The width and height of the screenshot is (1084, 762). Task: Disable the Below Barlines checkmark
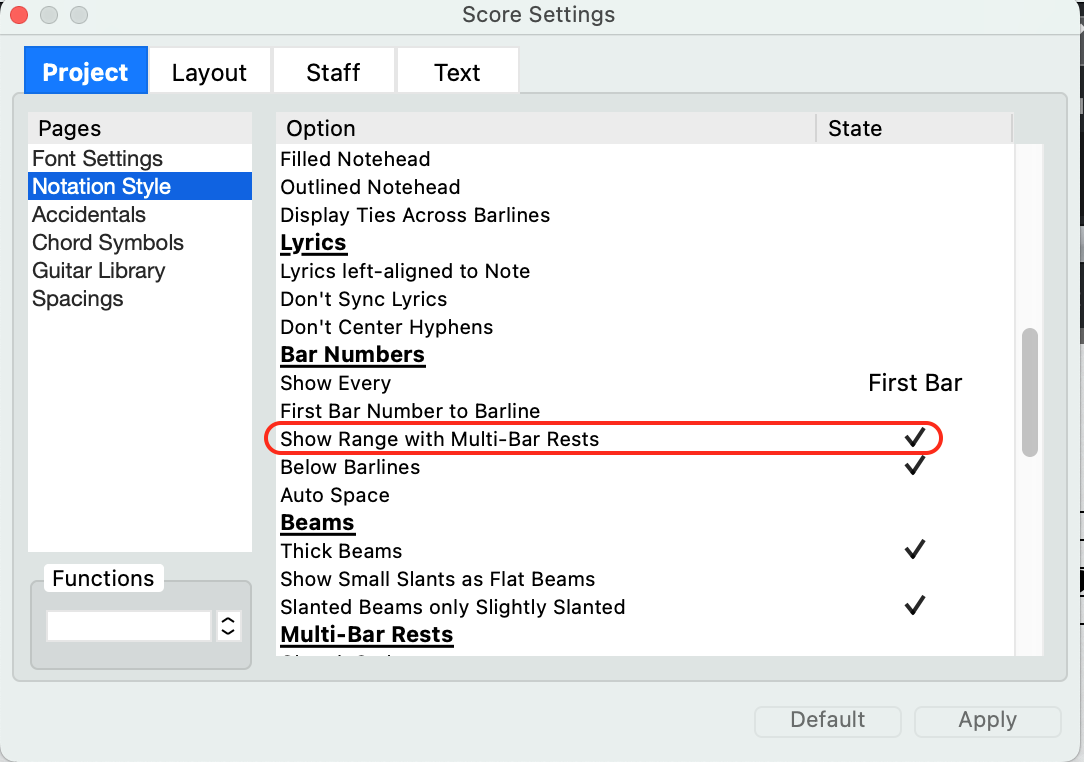click(914, 467)
